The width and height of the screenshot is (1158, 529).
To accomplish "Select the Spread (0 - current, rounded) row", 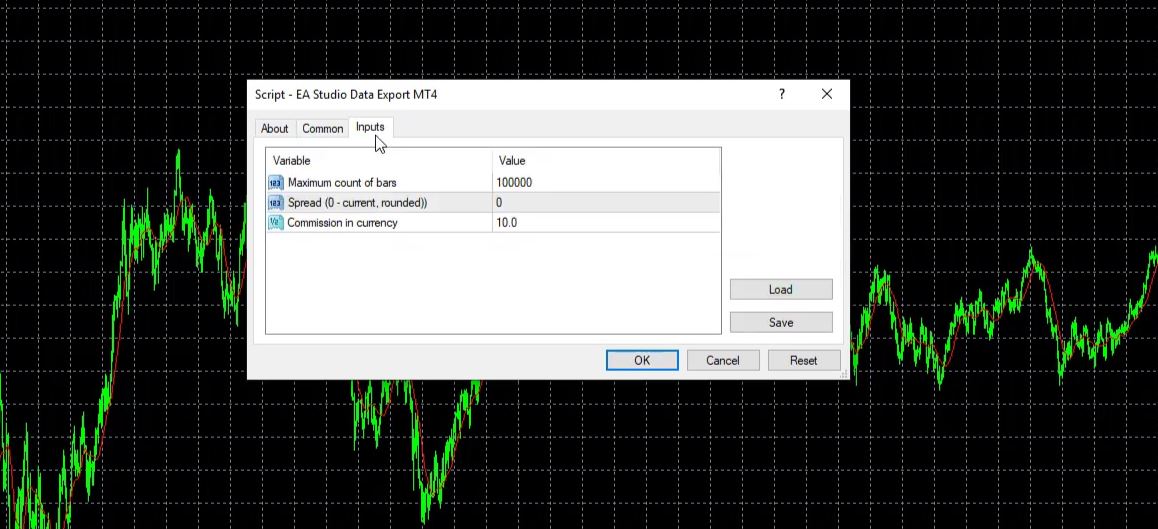I will [x=357, y=203].
